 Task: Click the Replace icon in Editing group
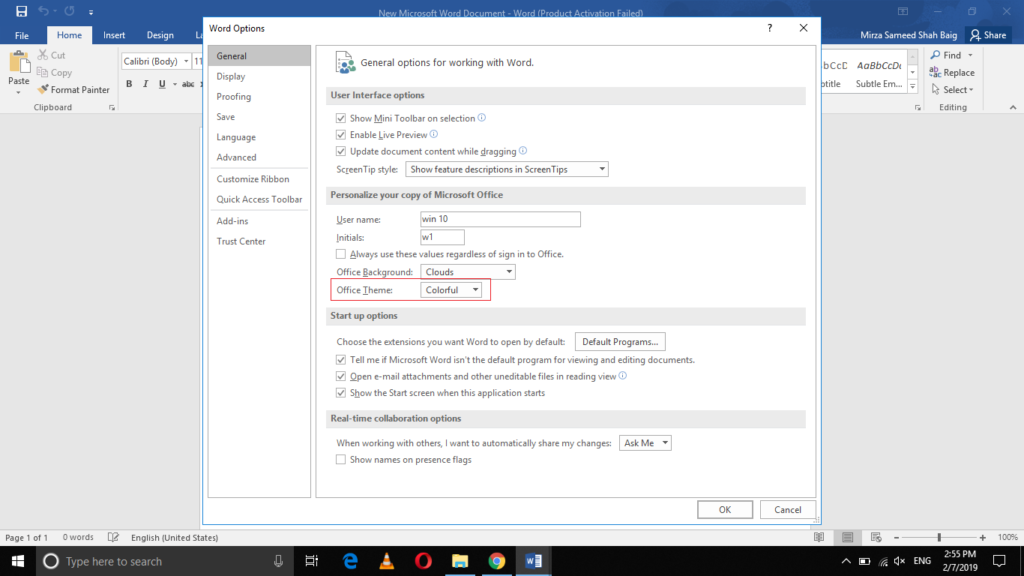(x=936, y=72)
